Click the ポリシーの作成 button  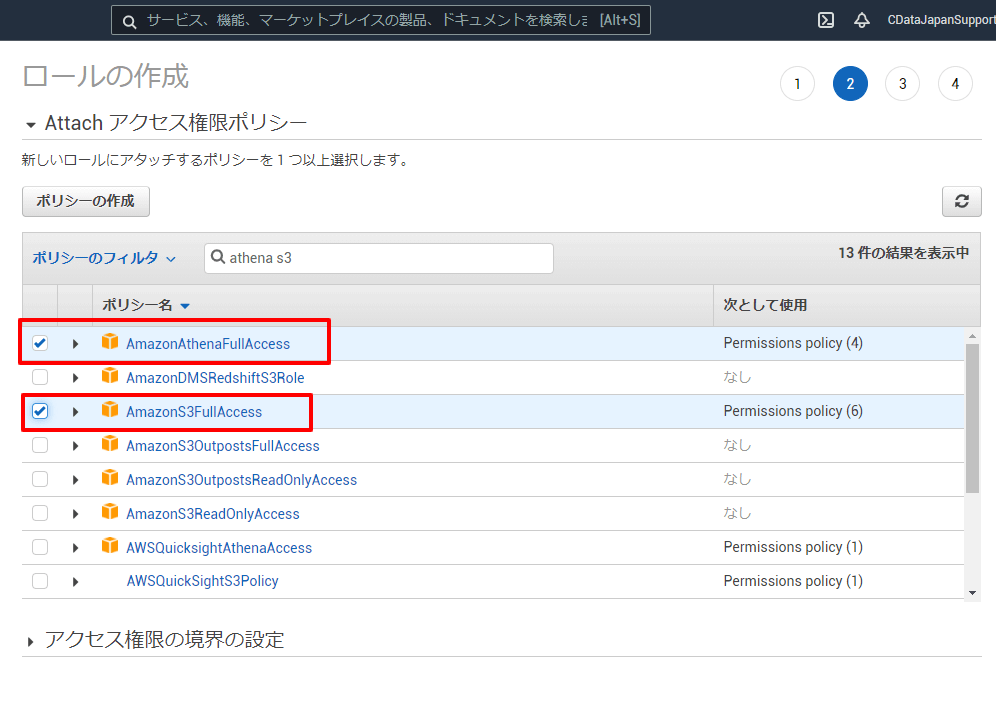[x=86, y=201]
